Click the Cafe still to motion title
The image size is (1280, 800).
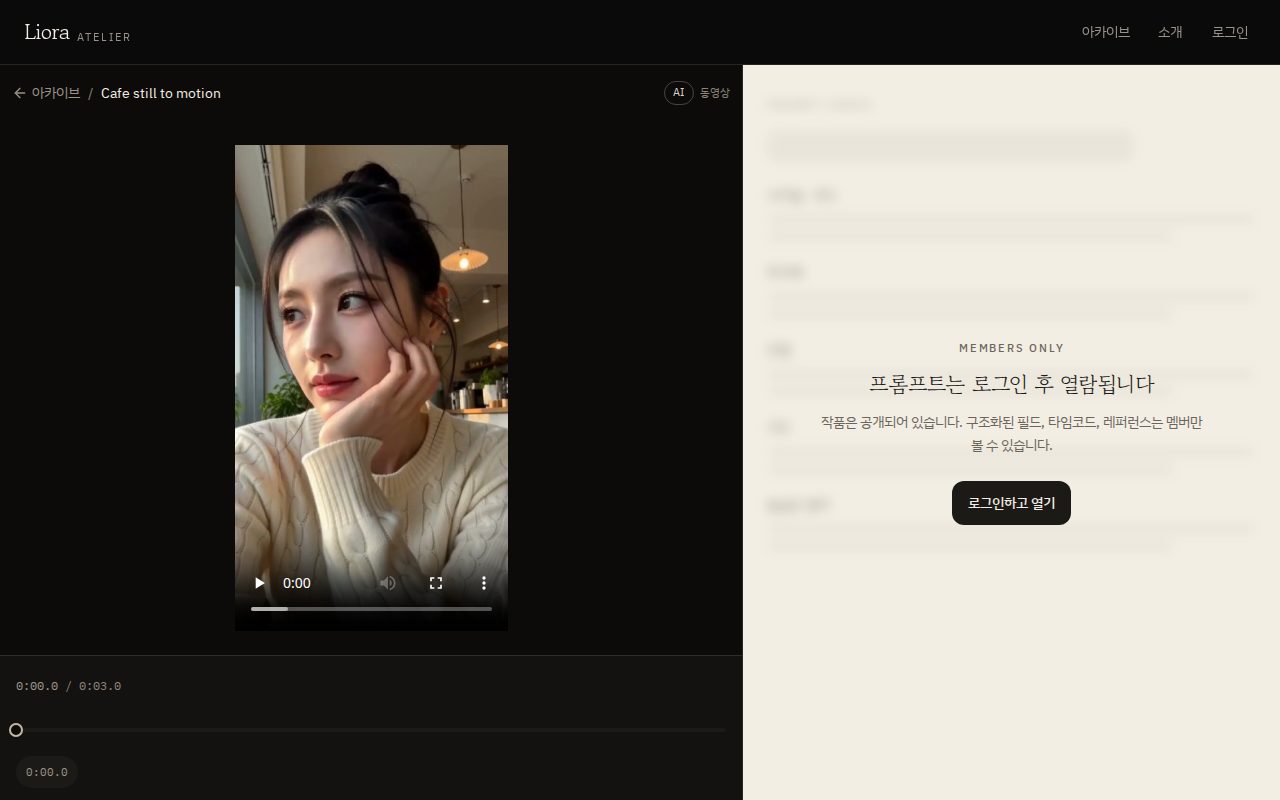tap(161, 93)
